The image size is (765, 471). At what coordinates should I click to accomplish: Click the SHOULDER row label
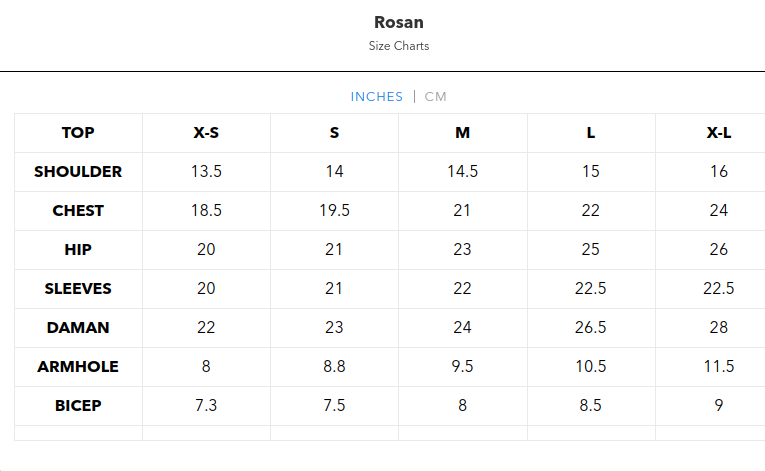click(x=78, y=172)
